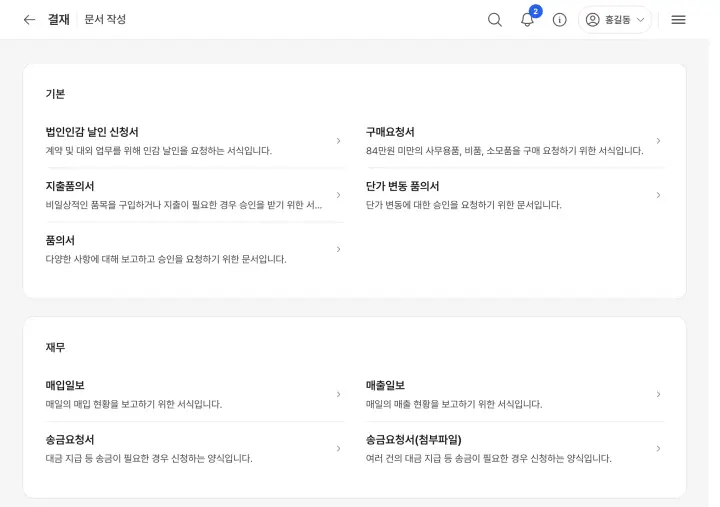Screen dimensions: 720x507
Task: Select the 법인인감 날인 신청서 form title
Action: 92,132
